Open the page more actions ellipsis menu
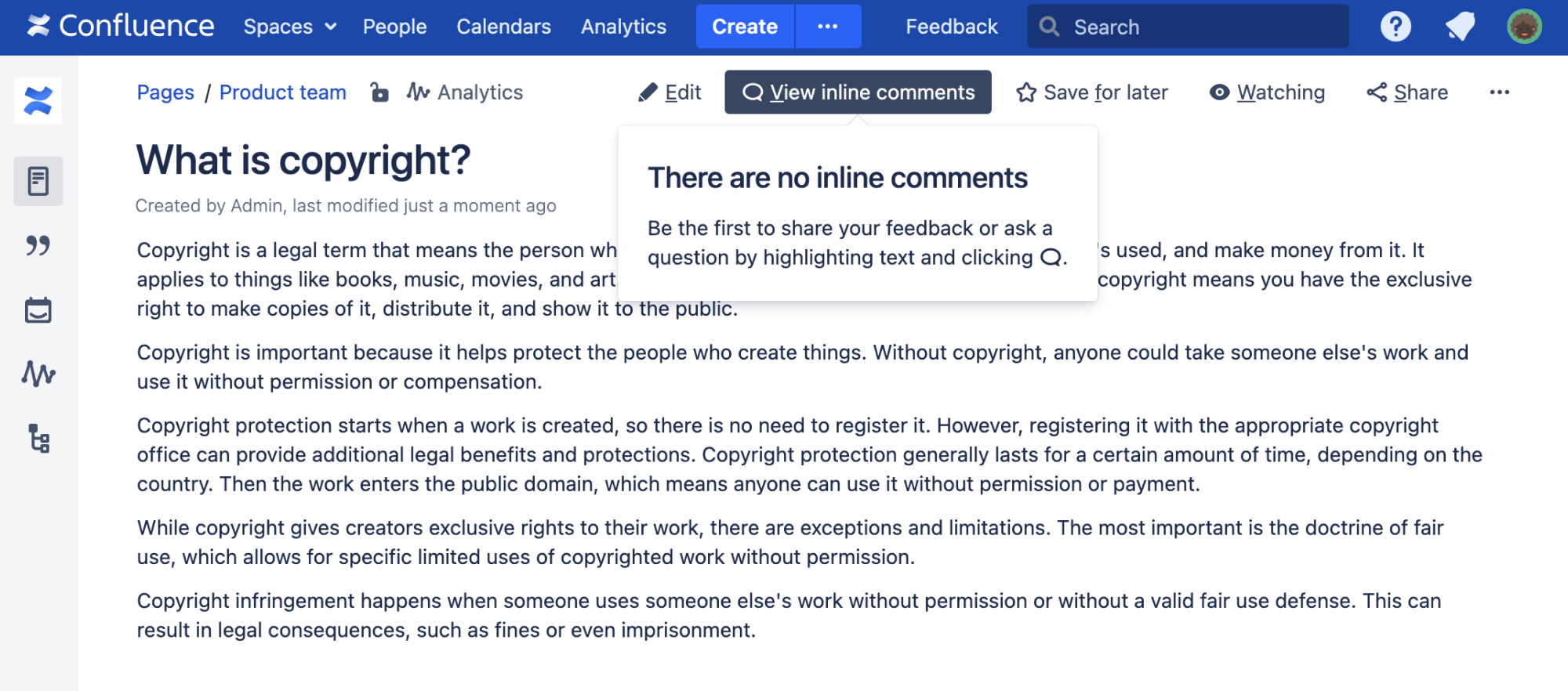 tap(1499, 92)
